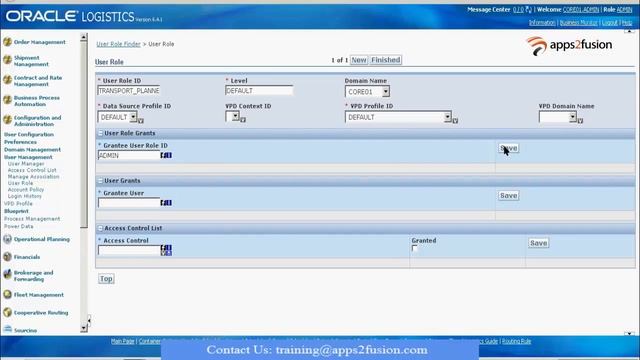Select Login History in sidebar
Screen dimensions: 640x360
[24, 196]
